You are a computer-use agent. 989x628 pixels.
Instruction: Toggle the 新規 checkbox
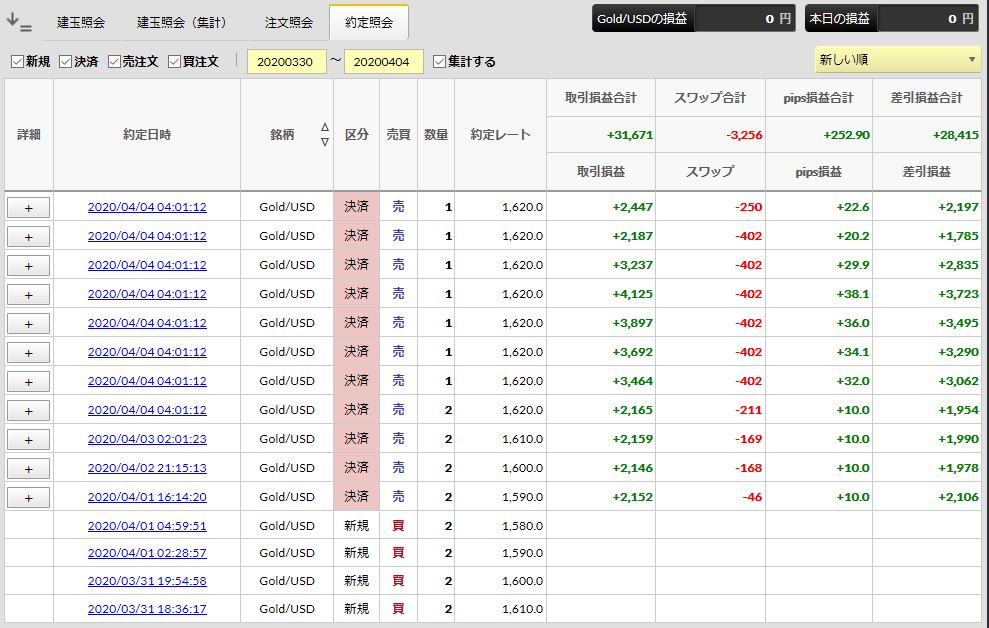point(17,62)
